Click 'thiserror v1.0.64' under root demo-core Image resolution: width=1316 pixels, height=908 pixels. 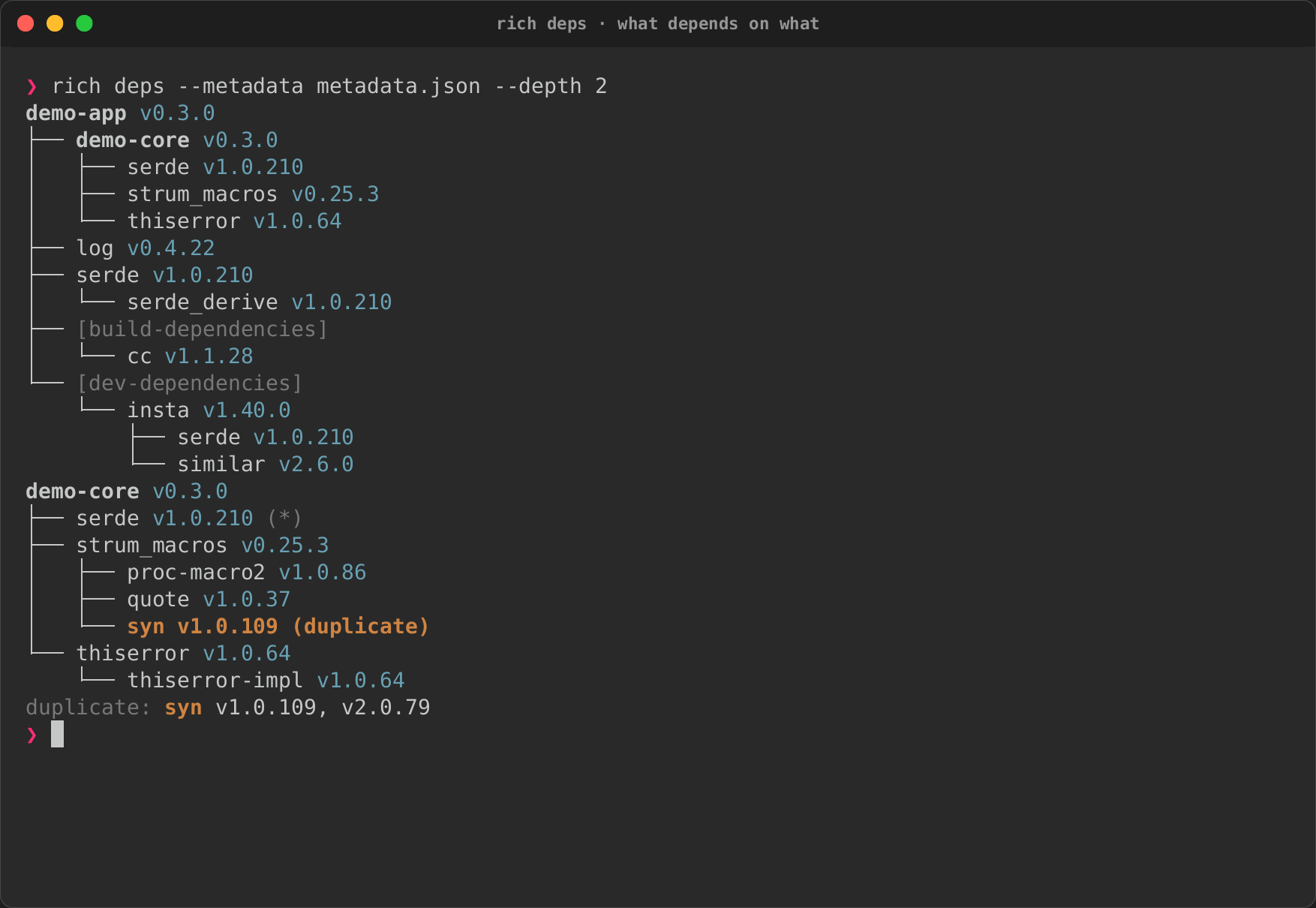pyautogui.click(x=183, y=654)
